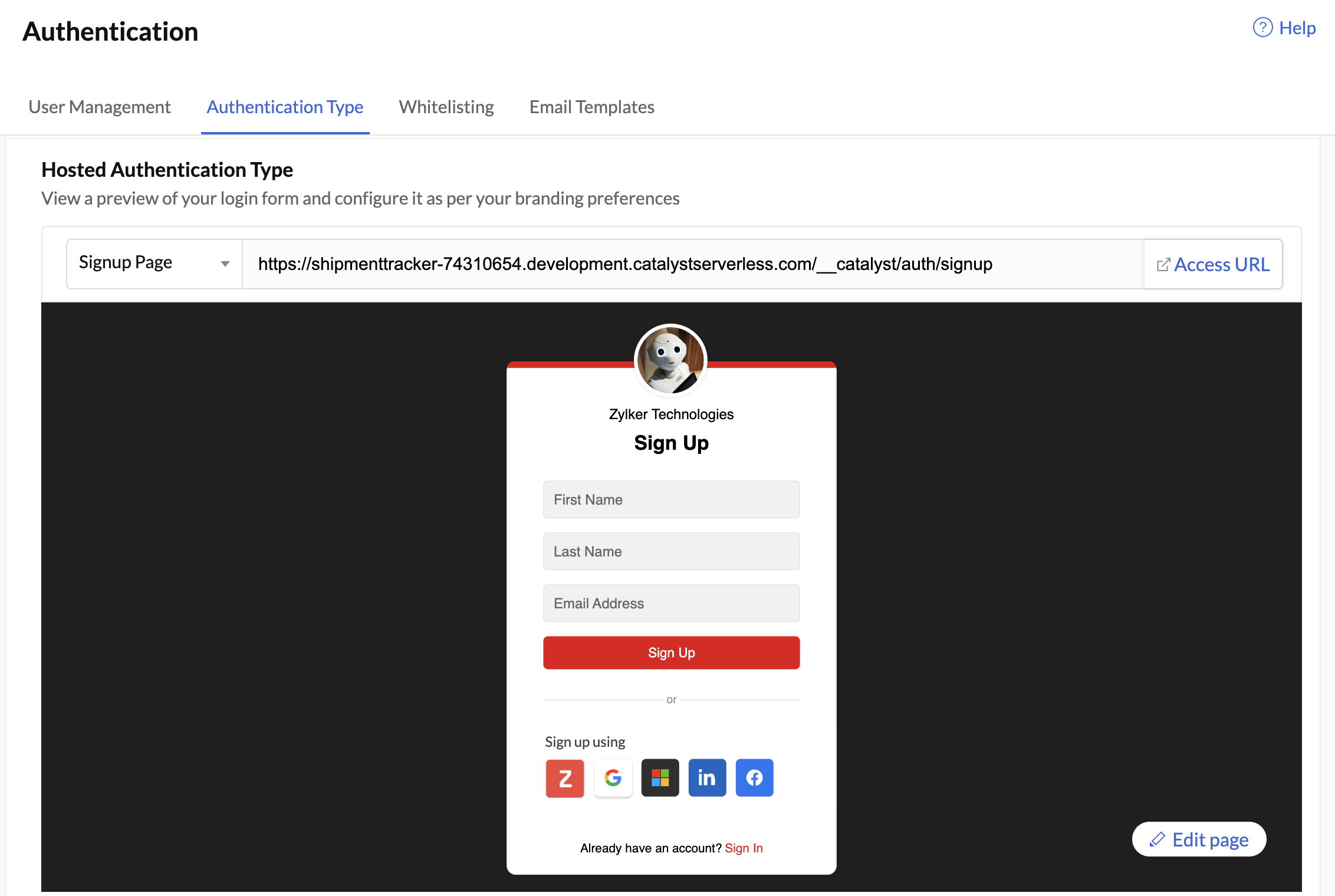Open the Email Templates tab

[x=591, y=107]
